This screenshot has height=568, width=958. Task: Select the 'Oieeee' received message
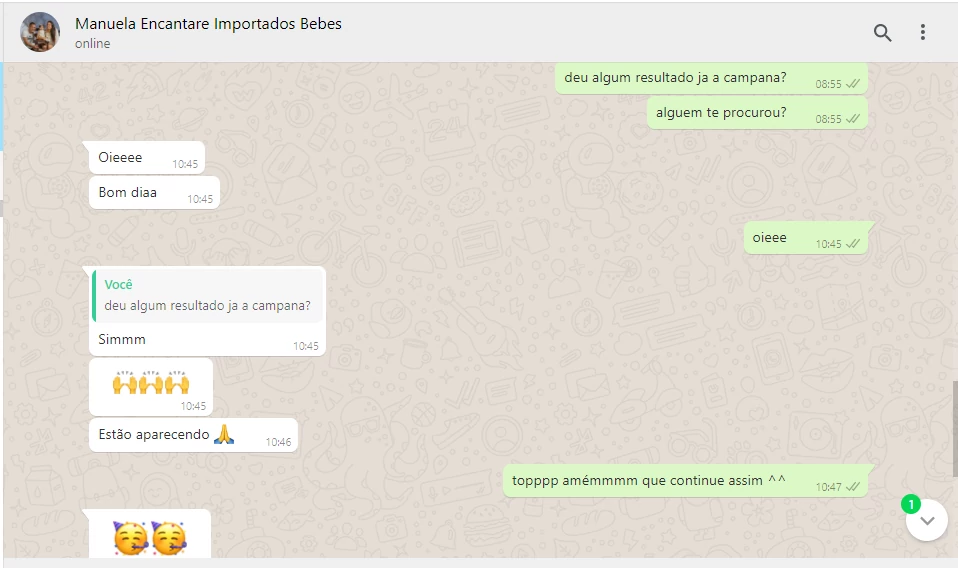pyautogui.click(x=147, y=158)
